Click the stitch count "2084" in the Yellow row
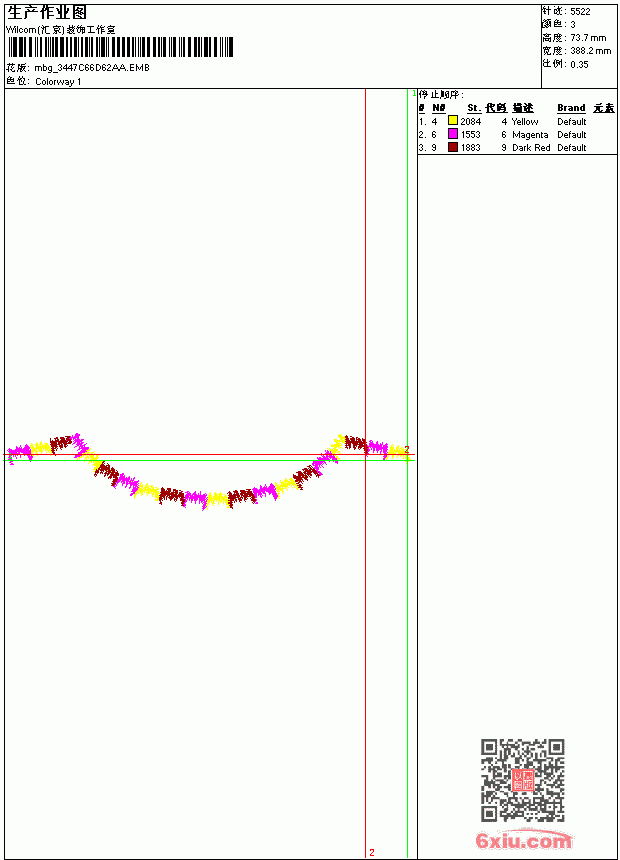Viewport: 620px width, 860px height. (471, 122)
